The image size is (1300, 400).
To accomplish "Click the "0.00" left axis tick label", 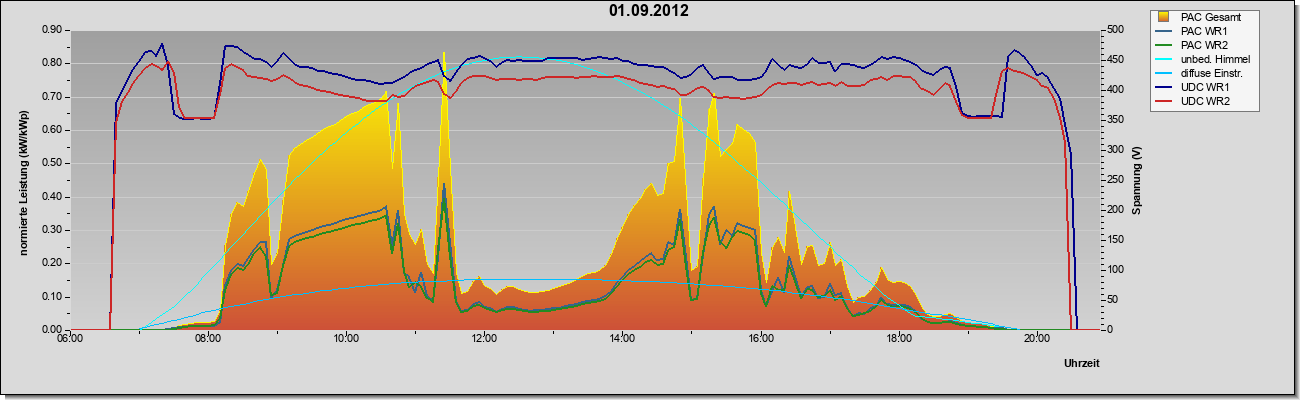I will 52,330.
